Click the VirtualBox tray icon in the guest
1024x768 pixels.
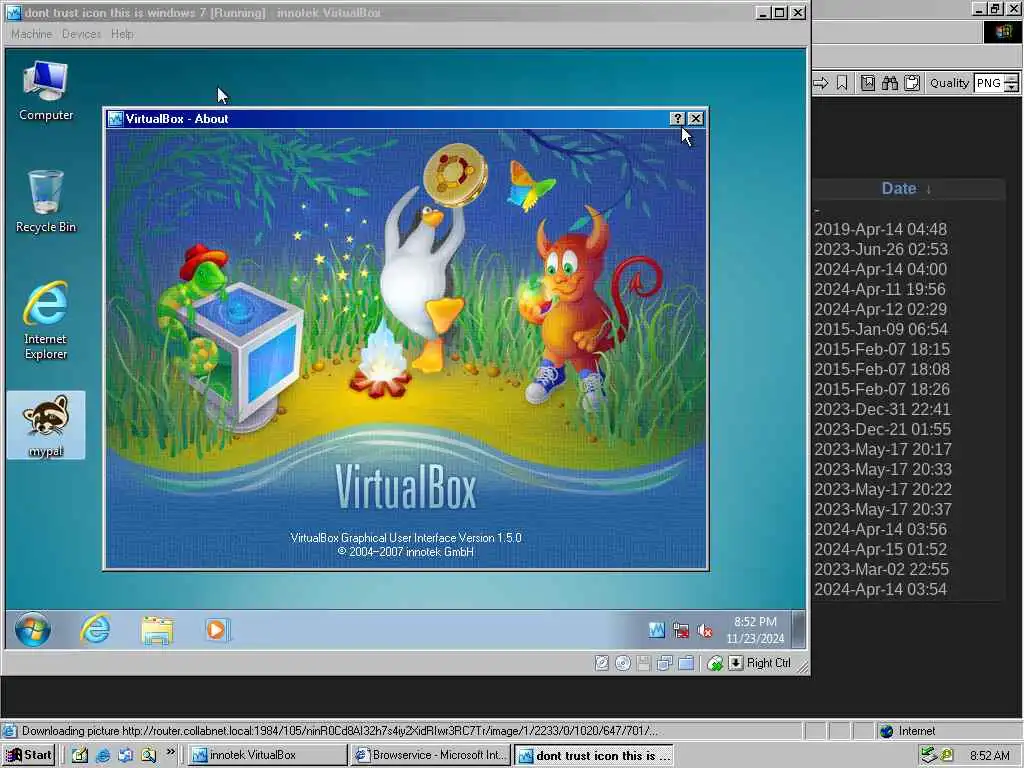coord(656,630)
